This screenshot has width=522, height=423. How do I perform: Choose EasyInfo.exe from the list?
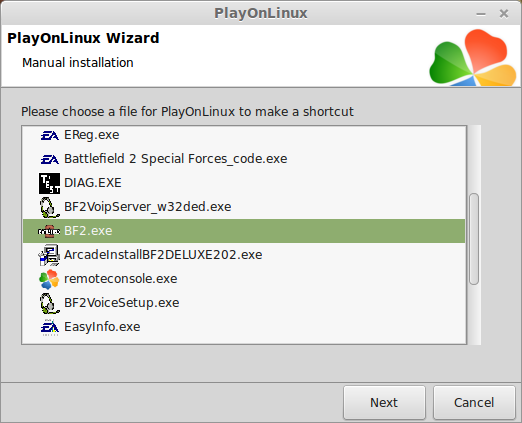(244, 327)
